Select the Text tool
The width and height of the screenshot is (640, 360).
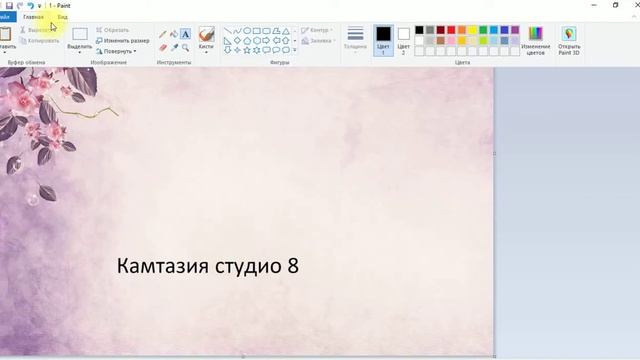point(185,34)
